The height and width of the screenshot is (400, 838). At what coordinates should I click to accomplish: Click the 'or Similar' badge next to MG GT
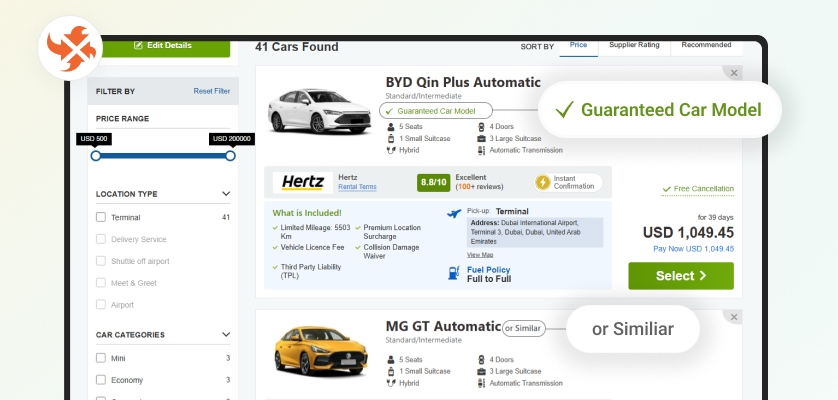pos(524,328)
